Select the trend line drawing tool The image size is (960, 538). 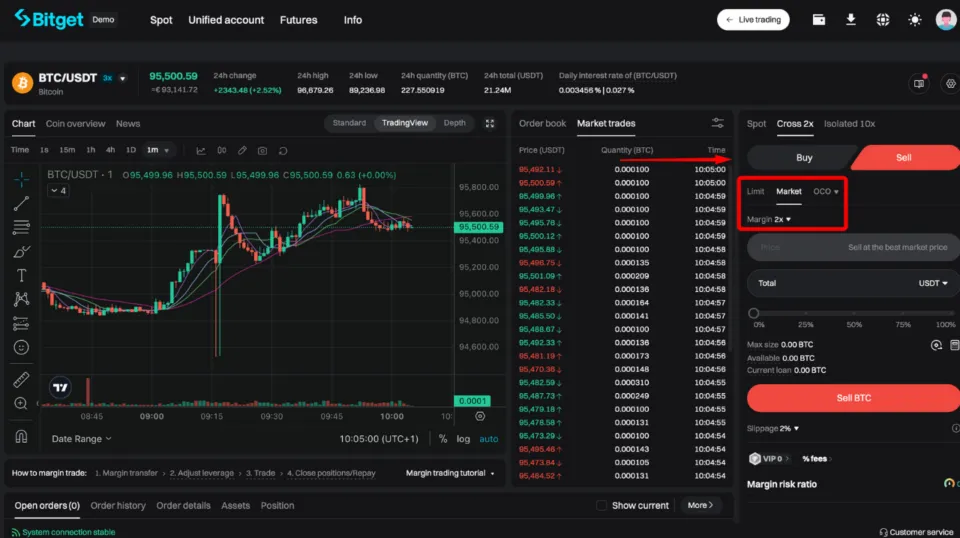coord(21,204)
